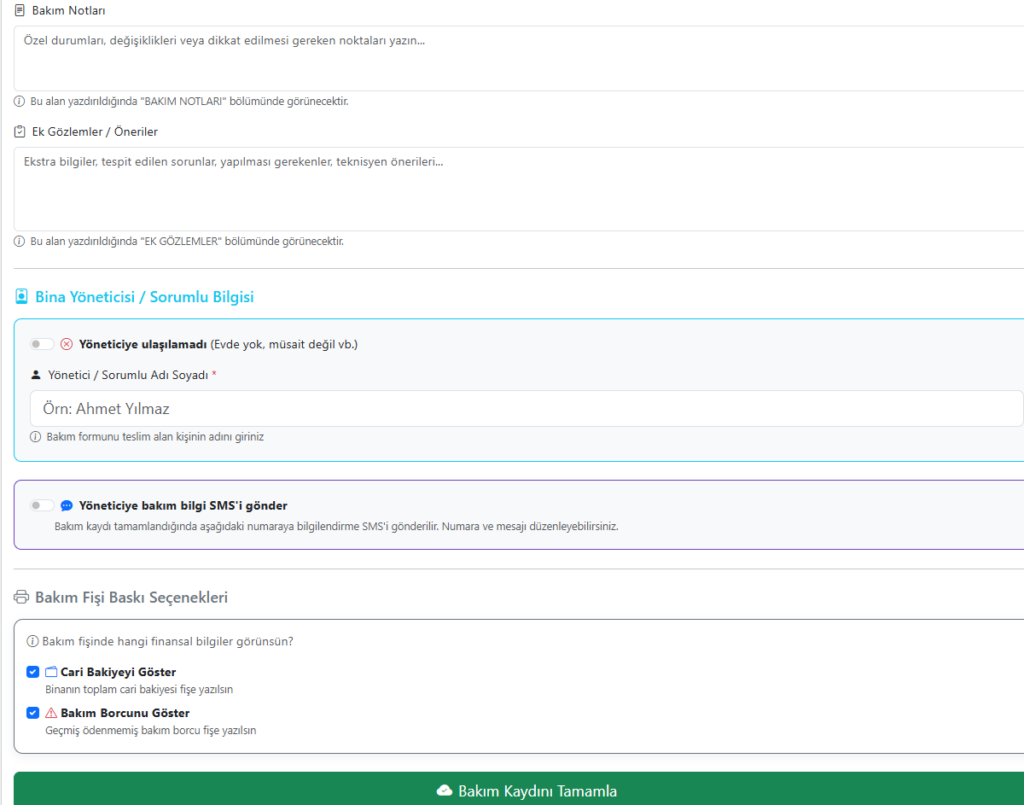1024x805 pixels.
Task: Click the Bina Yöneticisi / Sorumlu Bilgisi heading
Action: [144, 296]
